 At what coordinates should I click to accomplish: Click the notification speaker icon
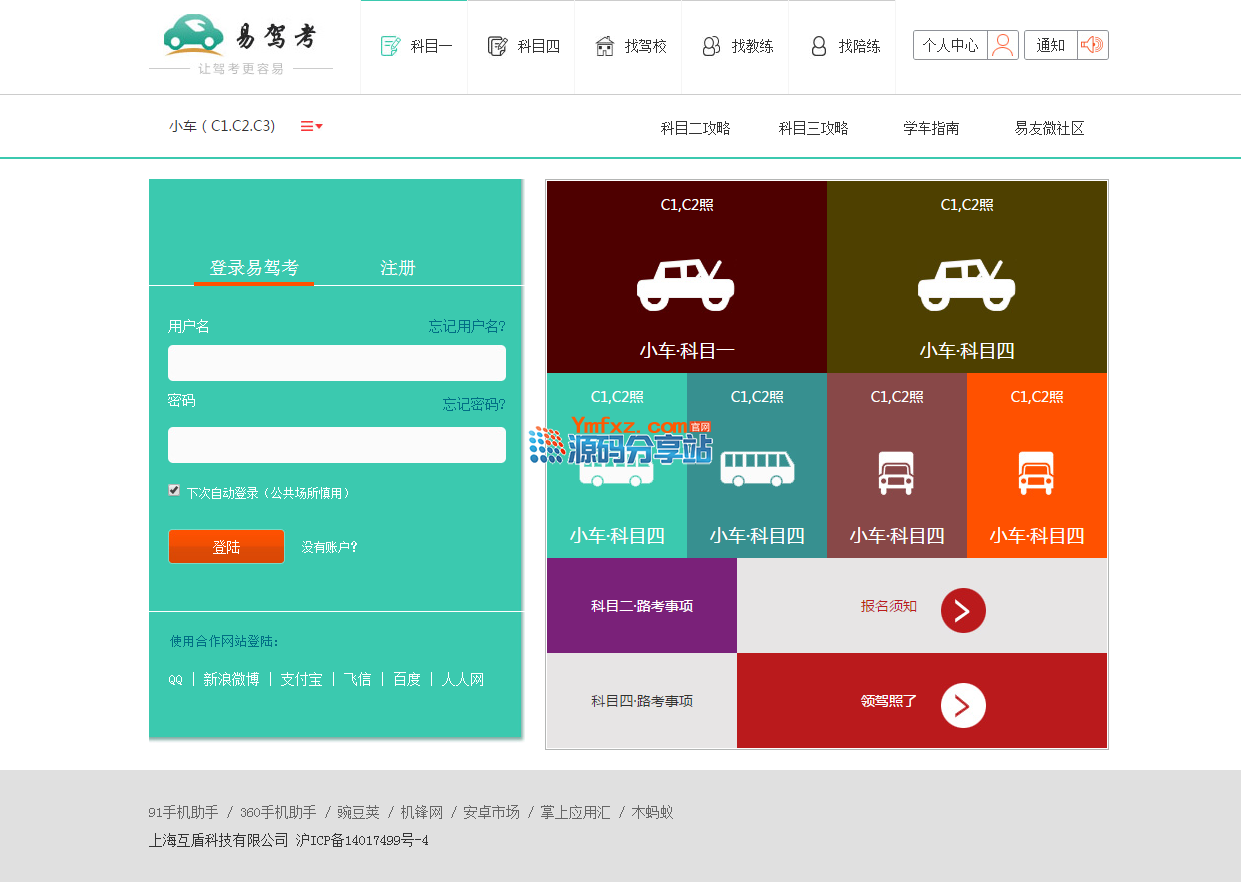click(1092, 45)
